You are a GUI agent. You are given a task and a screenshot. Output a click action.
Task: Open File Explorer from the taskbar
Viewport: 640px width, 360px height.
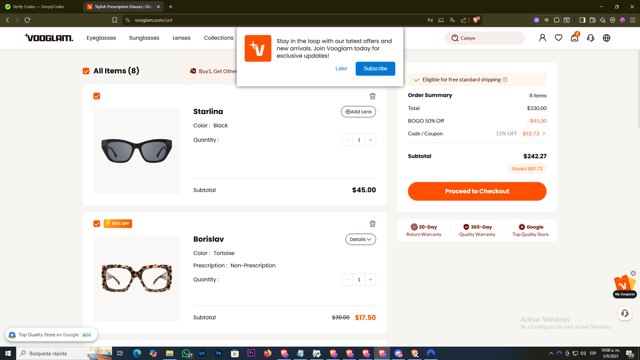(169, 353)
